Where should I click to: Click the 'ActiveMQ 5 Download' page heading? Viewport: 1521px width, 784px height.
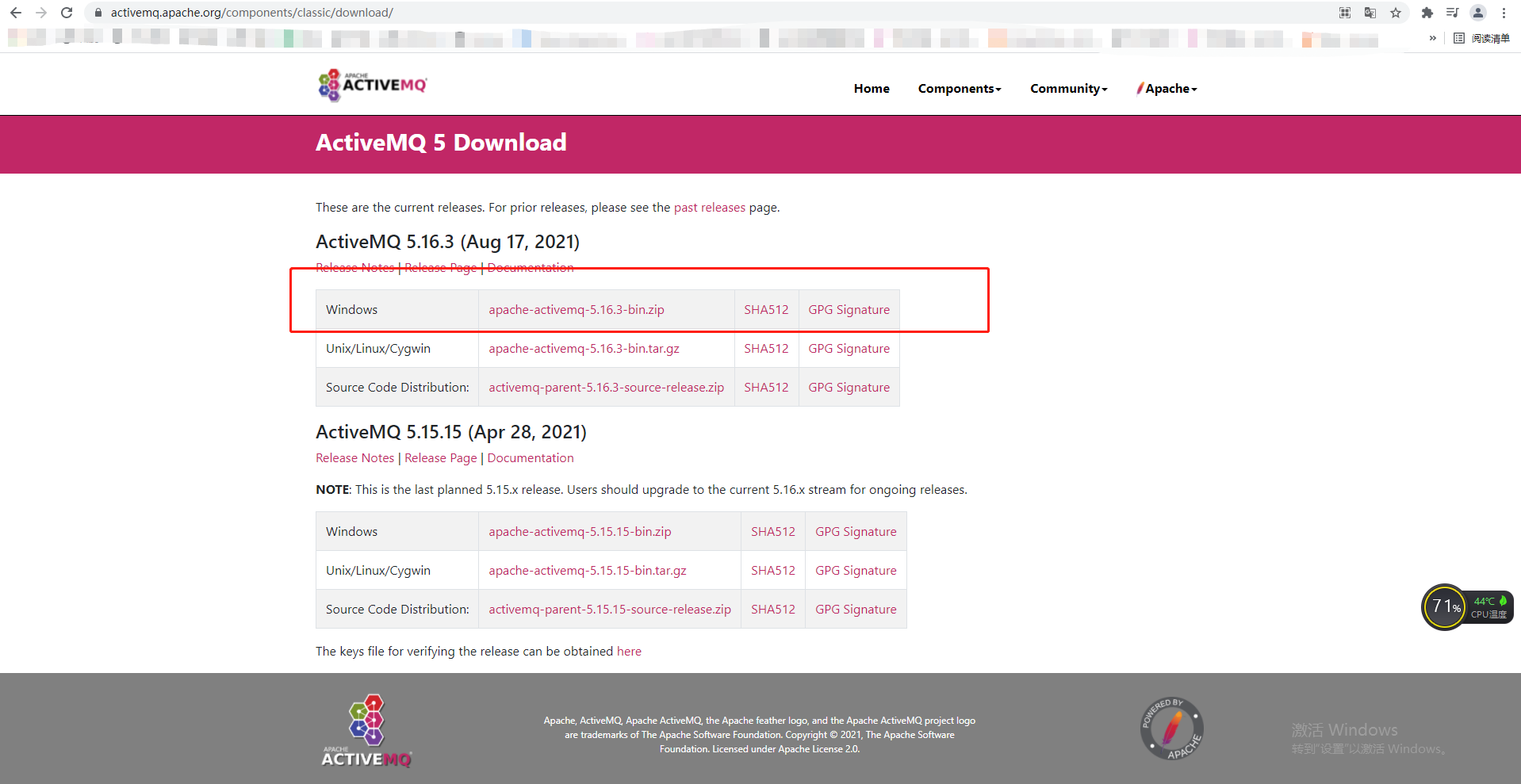[441, 143]
